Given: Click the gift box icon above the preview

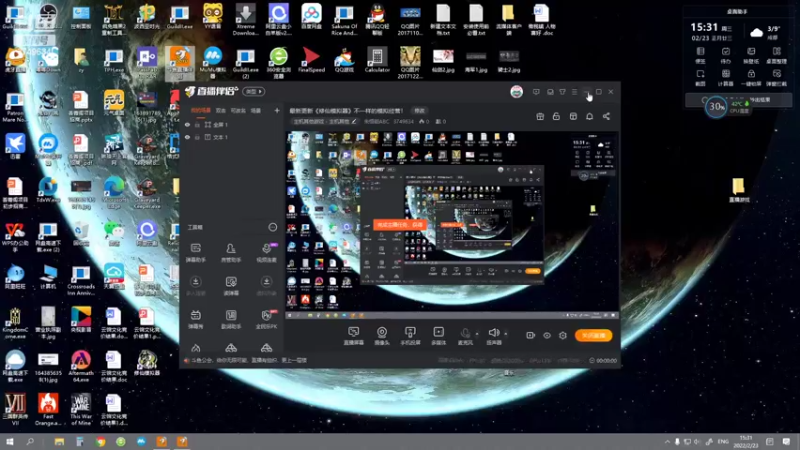Looking at the screenshot, I should tap(540, 116).
